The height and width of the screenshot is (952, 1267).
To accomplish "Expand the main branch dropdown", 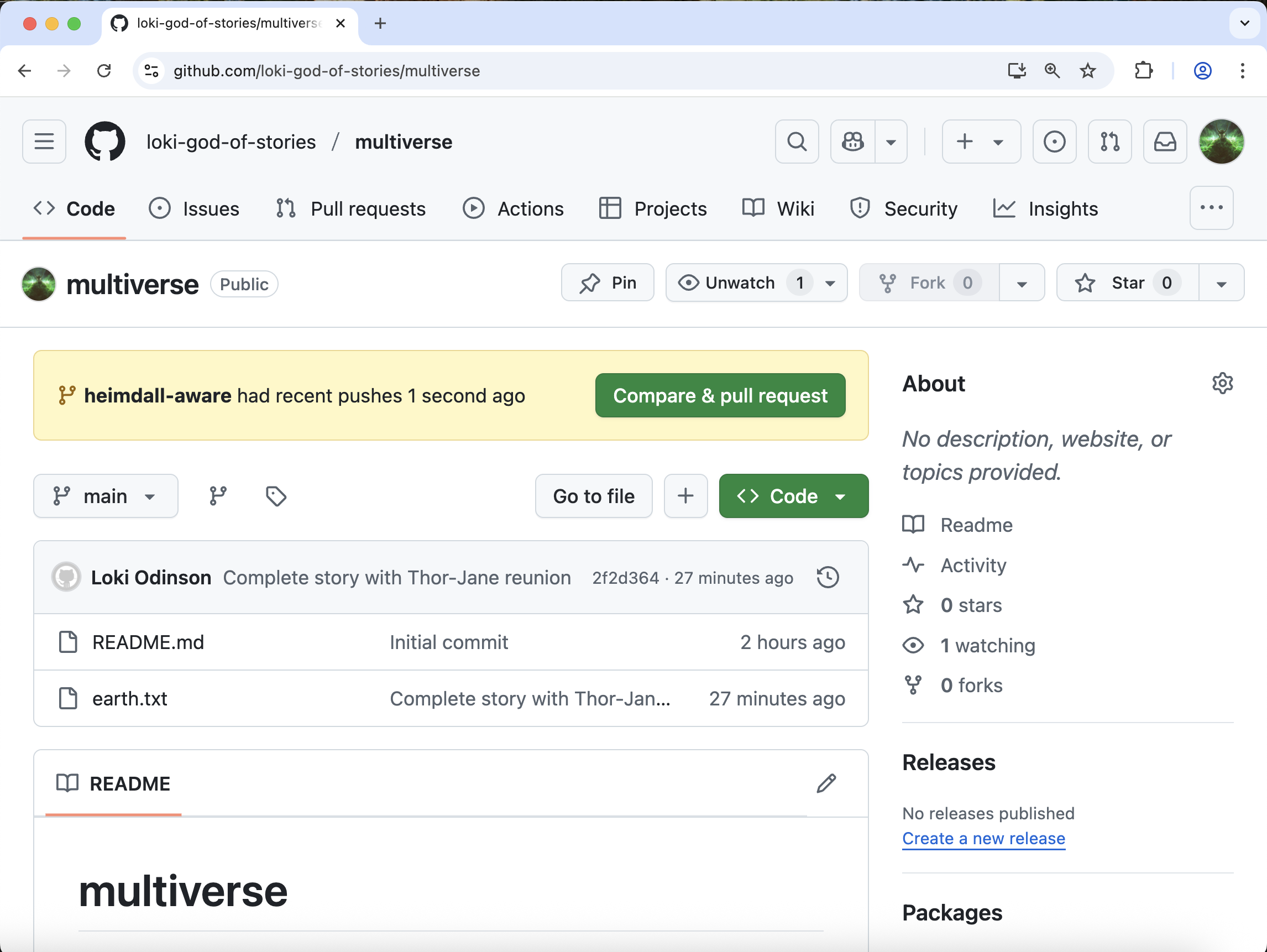I will pos(106,496).
